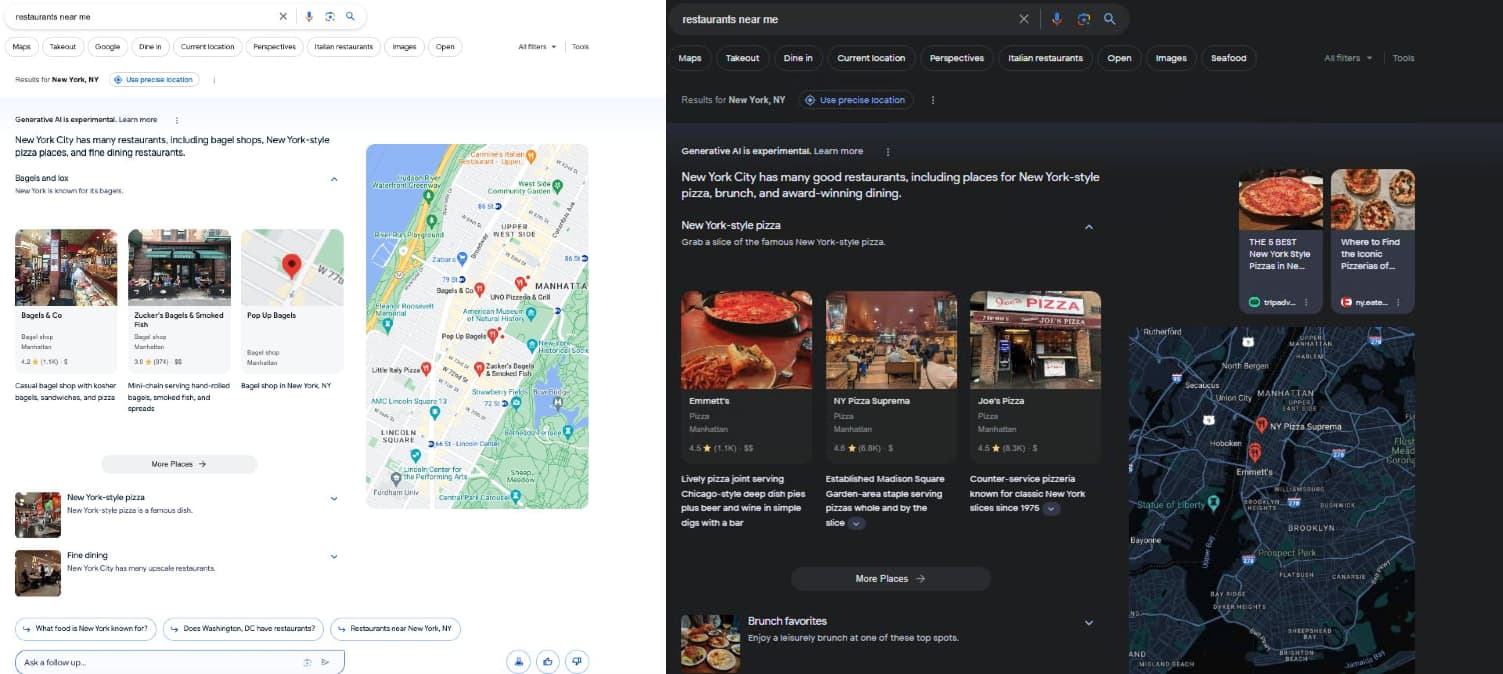Clear the search box in the light-theme page
Image resolution: width=1503 pixels, height=674 pixels.
click(x=283, y=17)
